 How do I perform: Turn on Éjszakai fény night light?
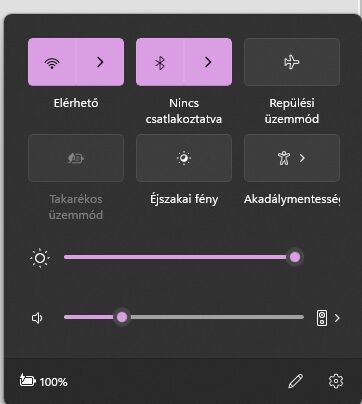click(x=184, y=158)
